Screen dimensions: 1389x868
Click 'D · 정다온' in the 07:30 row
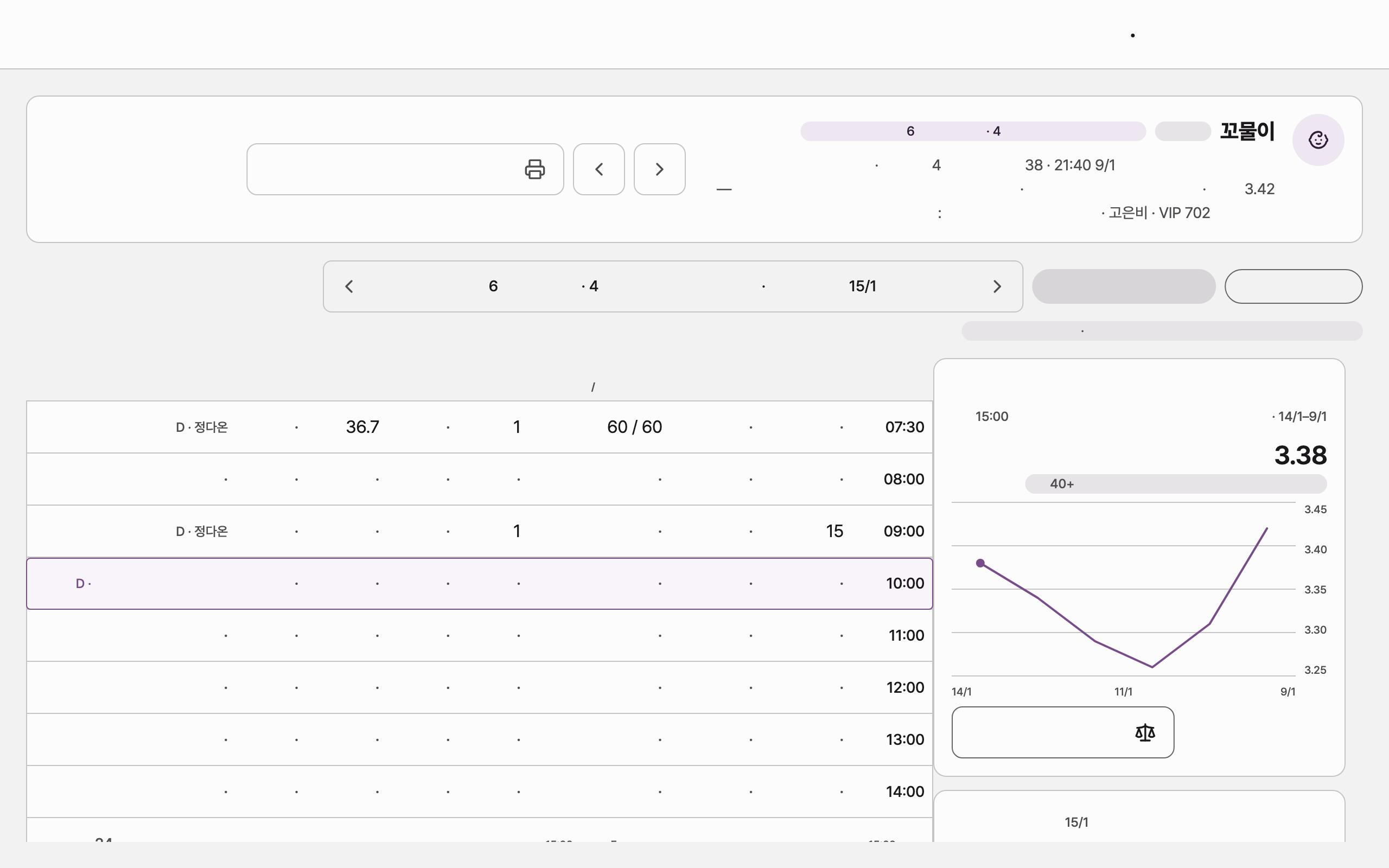[201, 427]
